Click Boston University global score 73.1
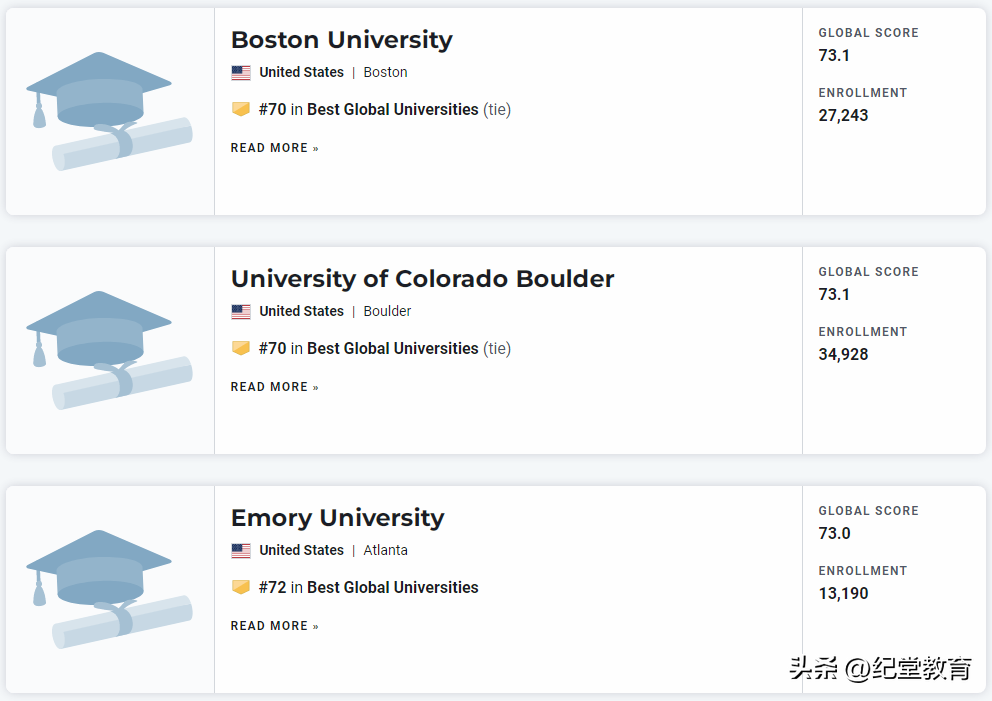Viewport: 992px width, 701px height. click(834, 55)
